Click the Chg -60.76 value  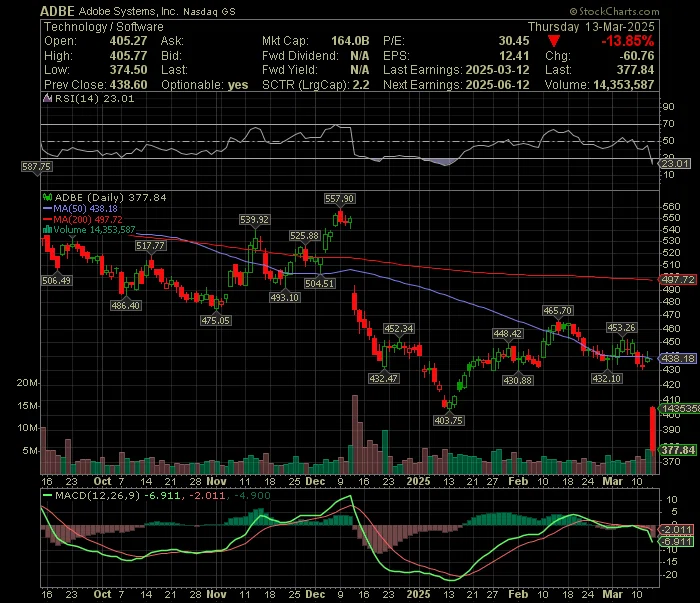click(637, 56)
